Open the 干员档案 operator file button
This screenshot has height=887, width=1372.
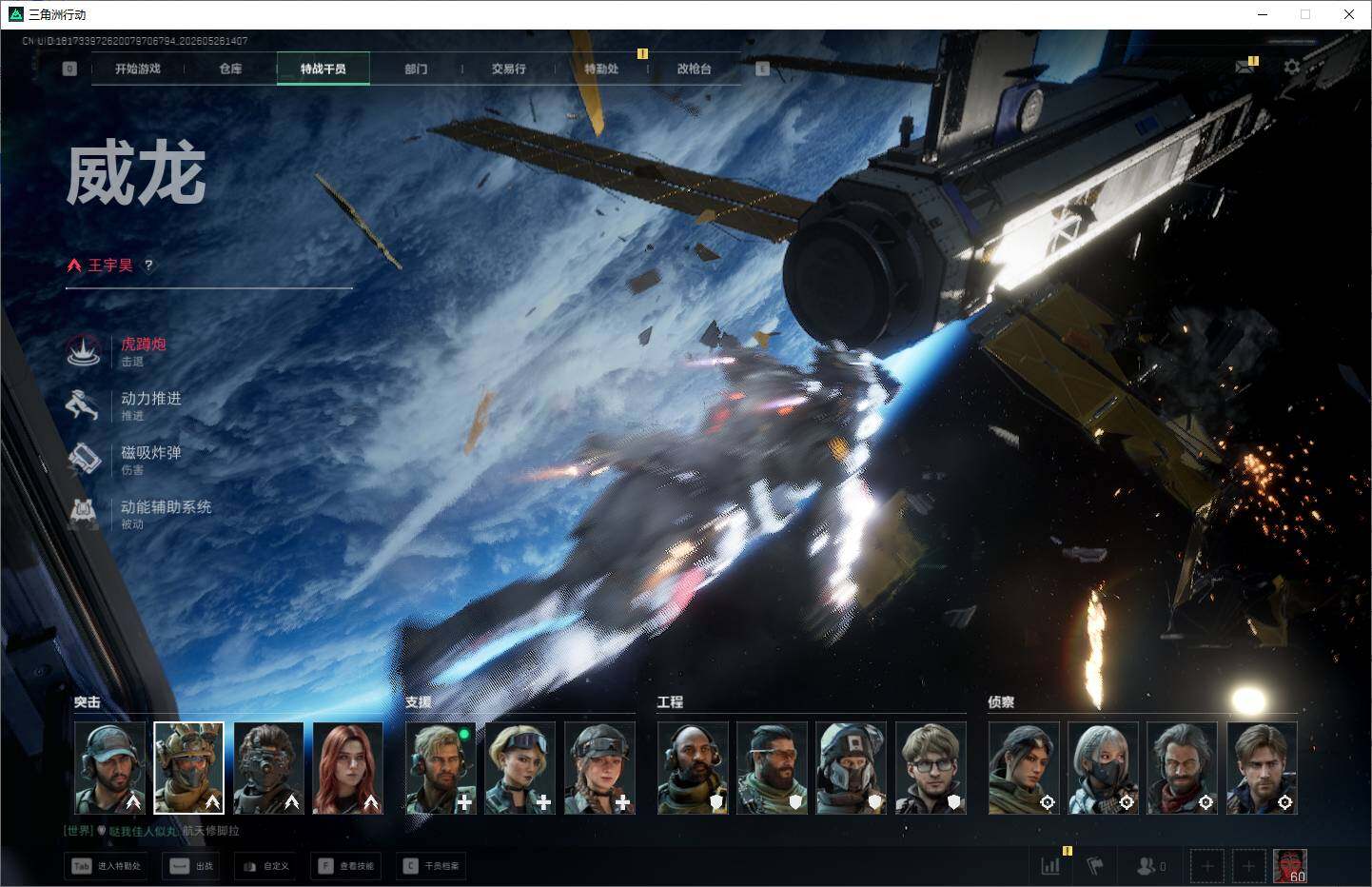433,866
